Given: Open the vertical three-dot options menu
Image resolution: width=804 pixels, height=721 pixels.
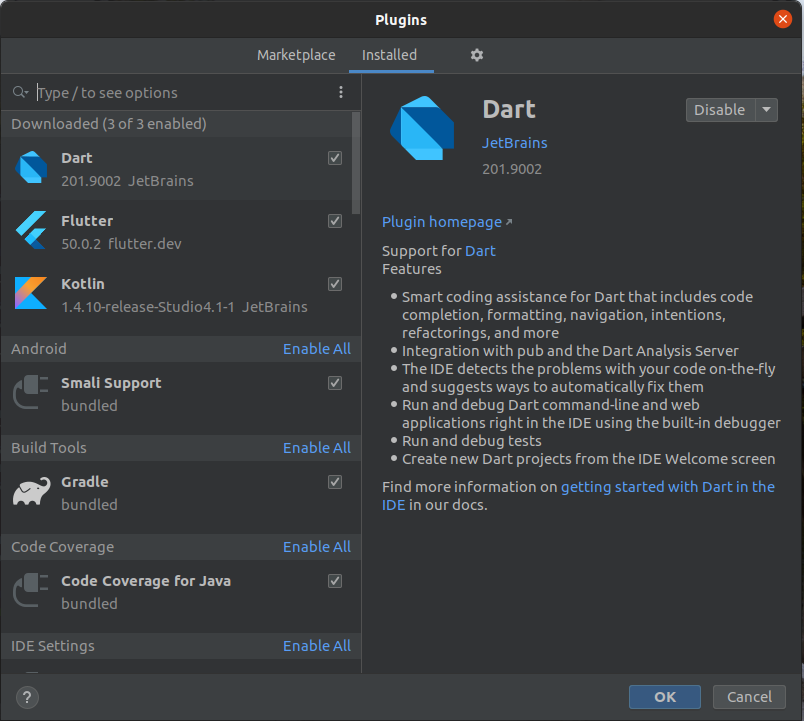Looking at the screenshot, I should pos(341,91).
